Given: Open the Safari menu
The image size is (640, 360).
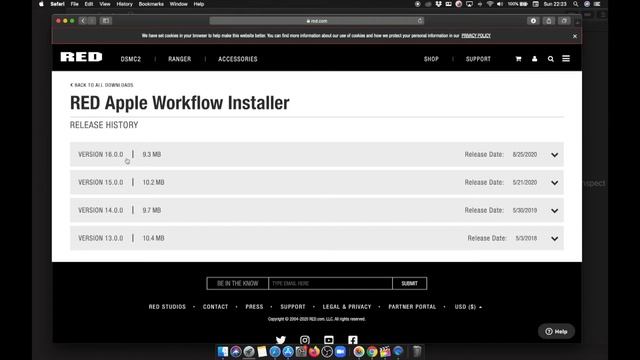Looking at the screenshot, I should click(58, 4).
